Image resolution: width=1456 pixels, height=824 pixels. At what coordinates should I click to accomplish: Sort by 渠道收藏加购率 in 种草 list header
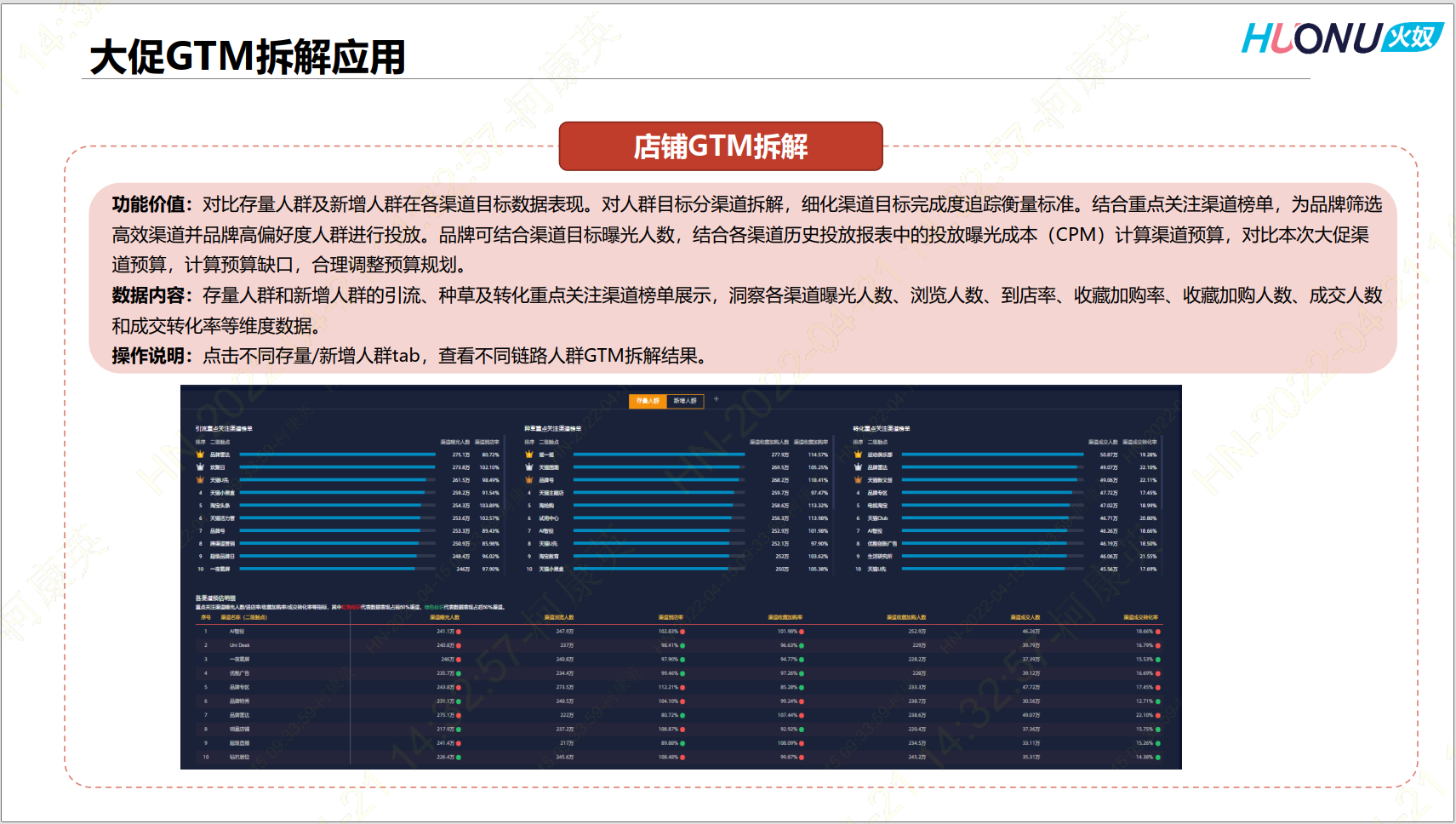pyautogui.click(x=811, y=442)
